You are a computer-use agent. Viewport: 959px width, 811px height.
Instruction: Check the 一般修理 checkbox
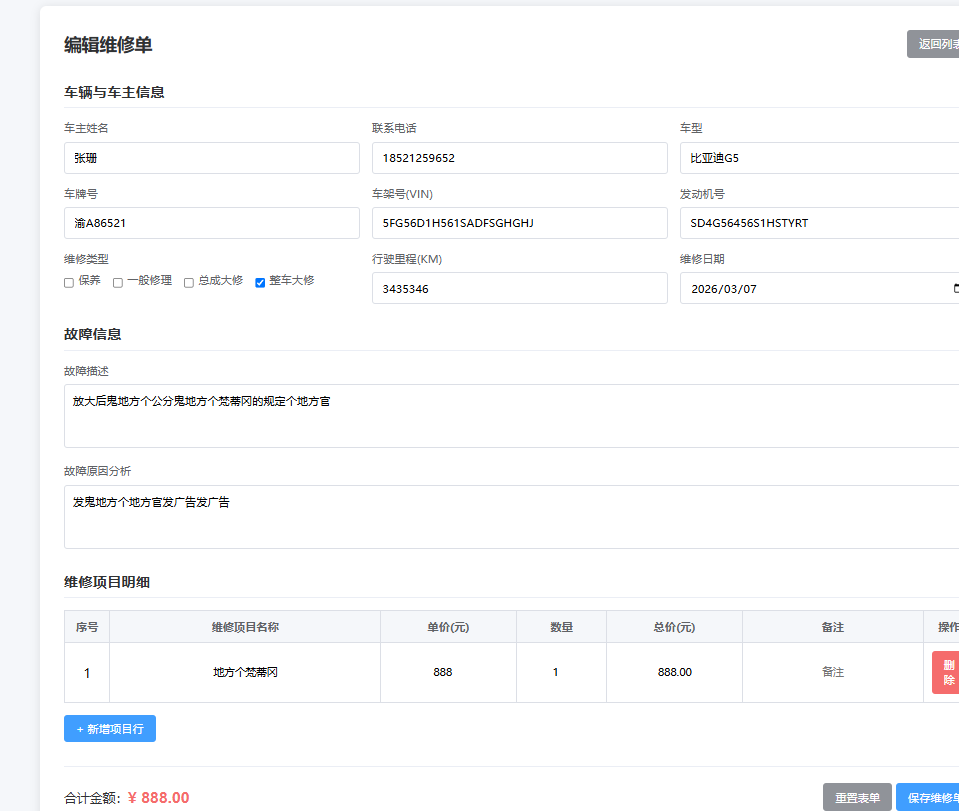coord(118,283)
